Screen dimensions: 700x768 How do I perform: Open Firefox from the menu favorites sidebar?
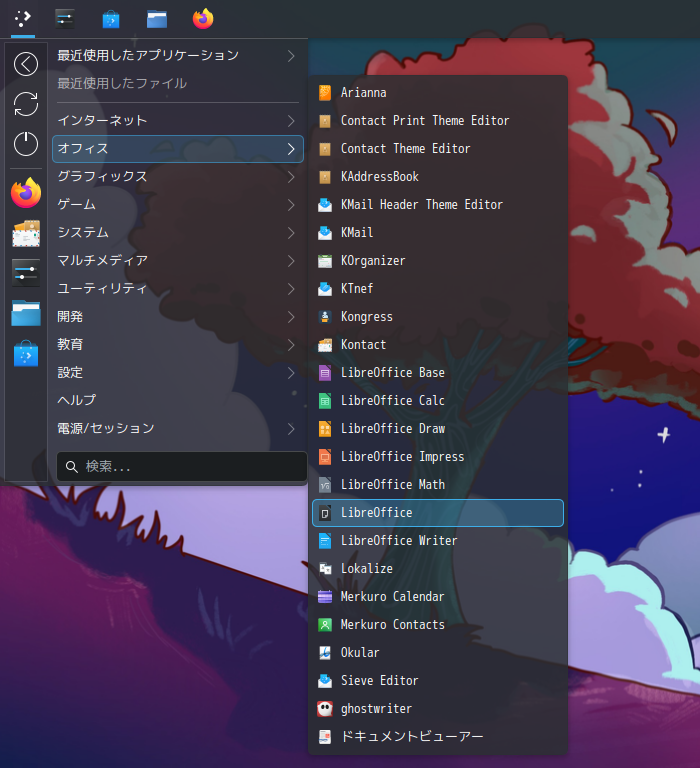26,193
